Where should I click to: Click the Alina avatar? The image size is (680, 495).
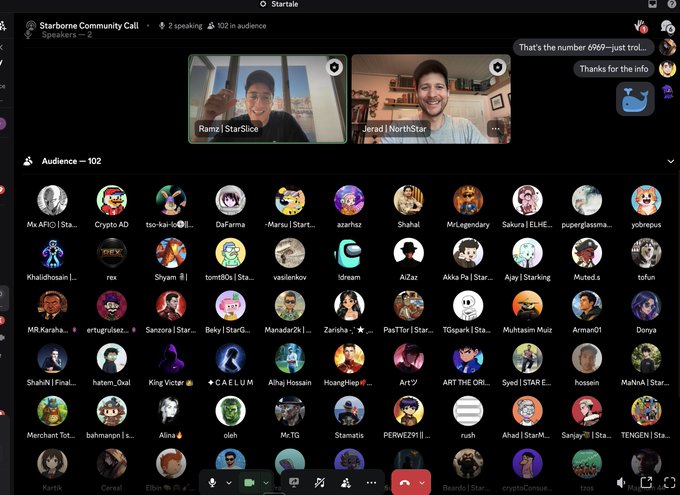171,410
